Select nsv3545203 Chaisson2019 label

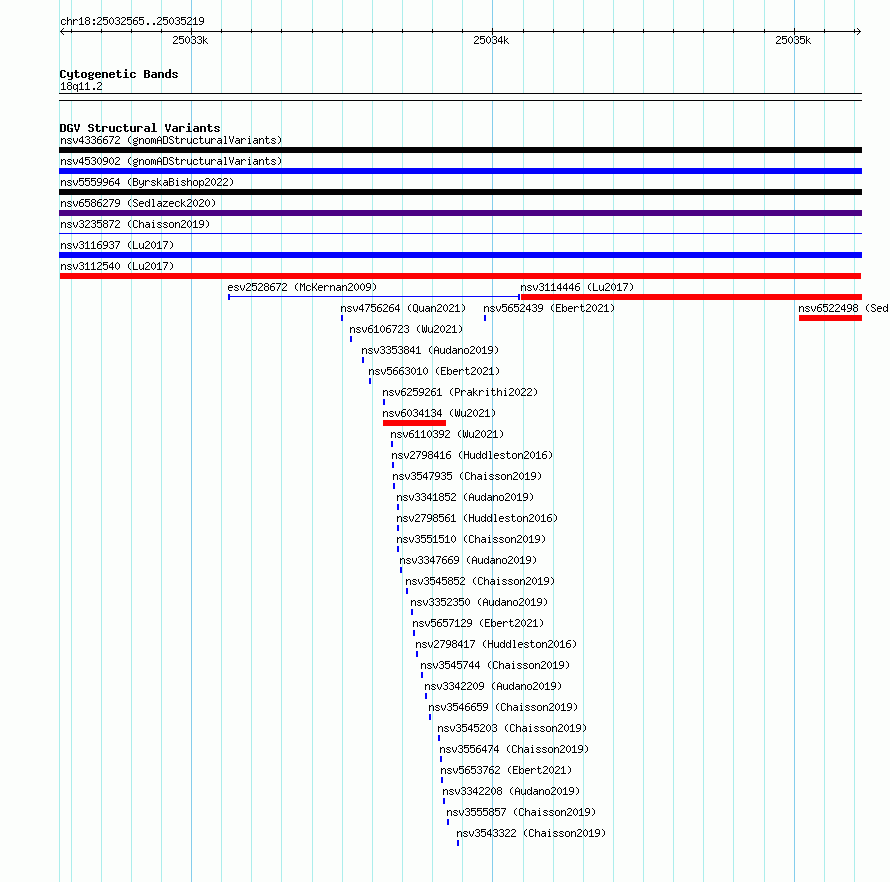(512, 728)
